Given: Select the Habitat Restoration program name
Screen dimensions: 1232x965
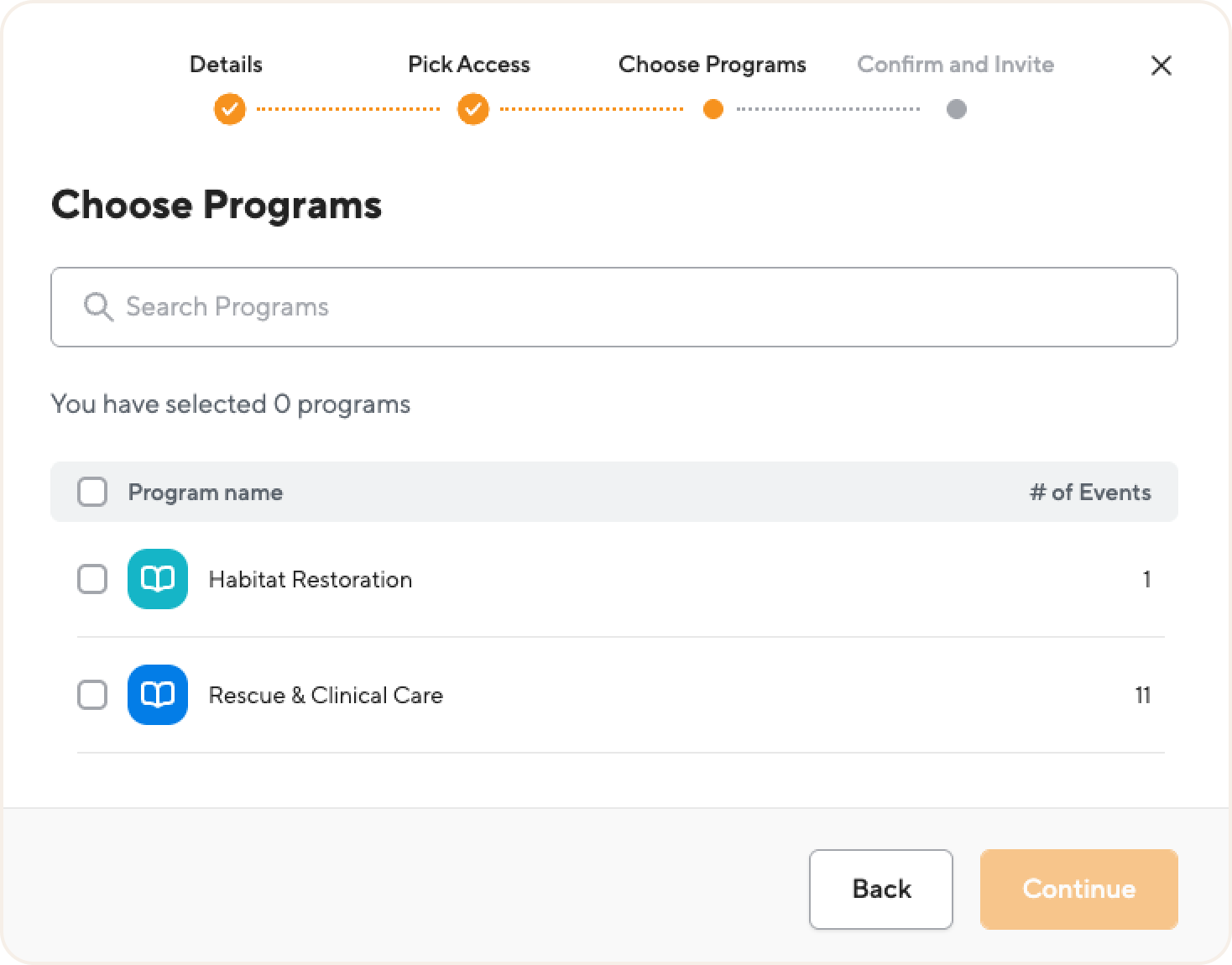Looking at the screenshot, I should [x=311, y=580].
